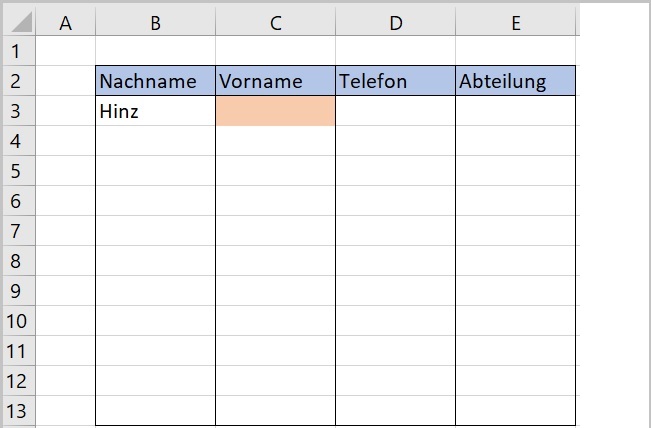The image size is (651, 428).
Task: Click the Vorname header cell
Action: pyautogui.click(x=275, y=81)
